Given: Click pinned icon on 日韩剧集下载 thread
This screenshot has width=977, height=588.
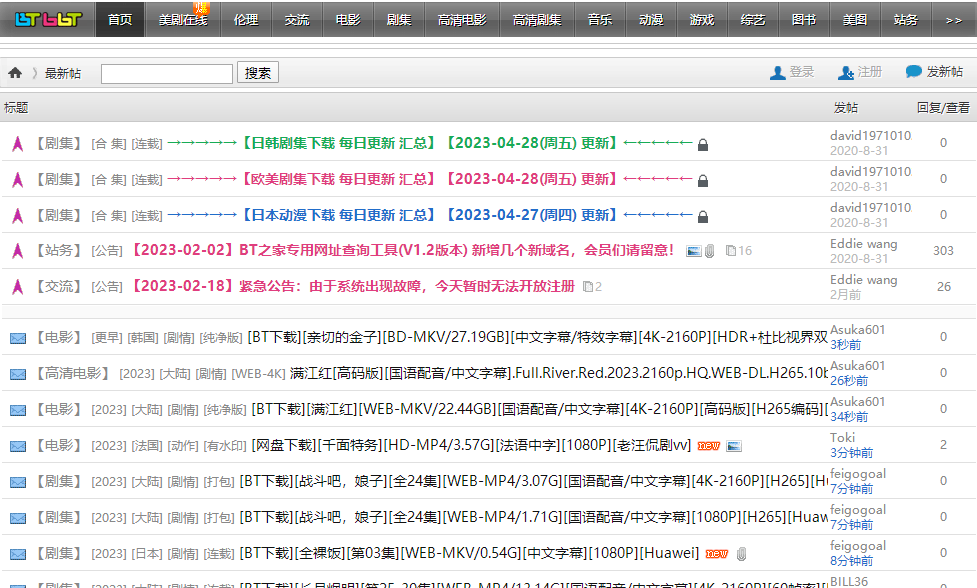Looking at the screenshot, I should tap(17, 144).
